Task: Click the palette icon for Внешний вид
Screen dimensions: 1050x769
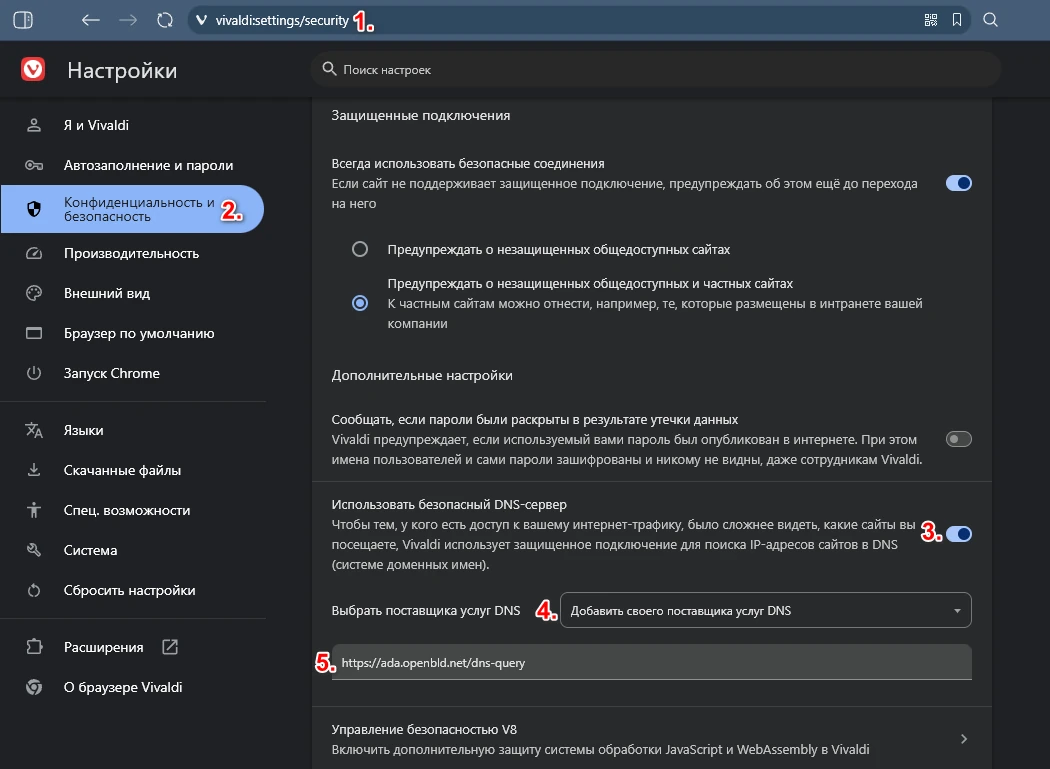Action: (x=33, y=293)
